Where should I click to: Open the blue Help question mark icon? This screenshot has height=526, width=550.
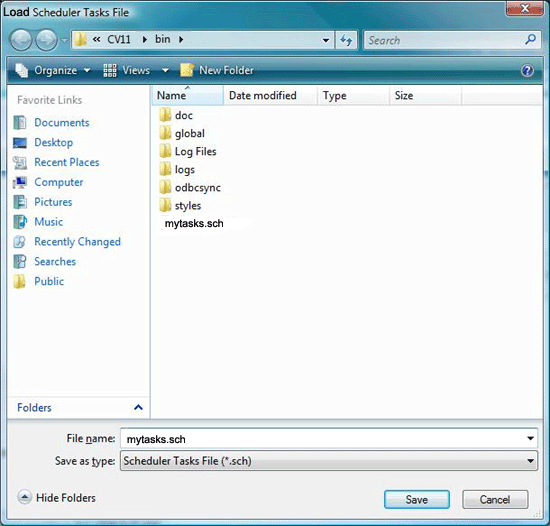(x=527, y=70)
